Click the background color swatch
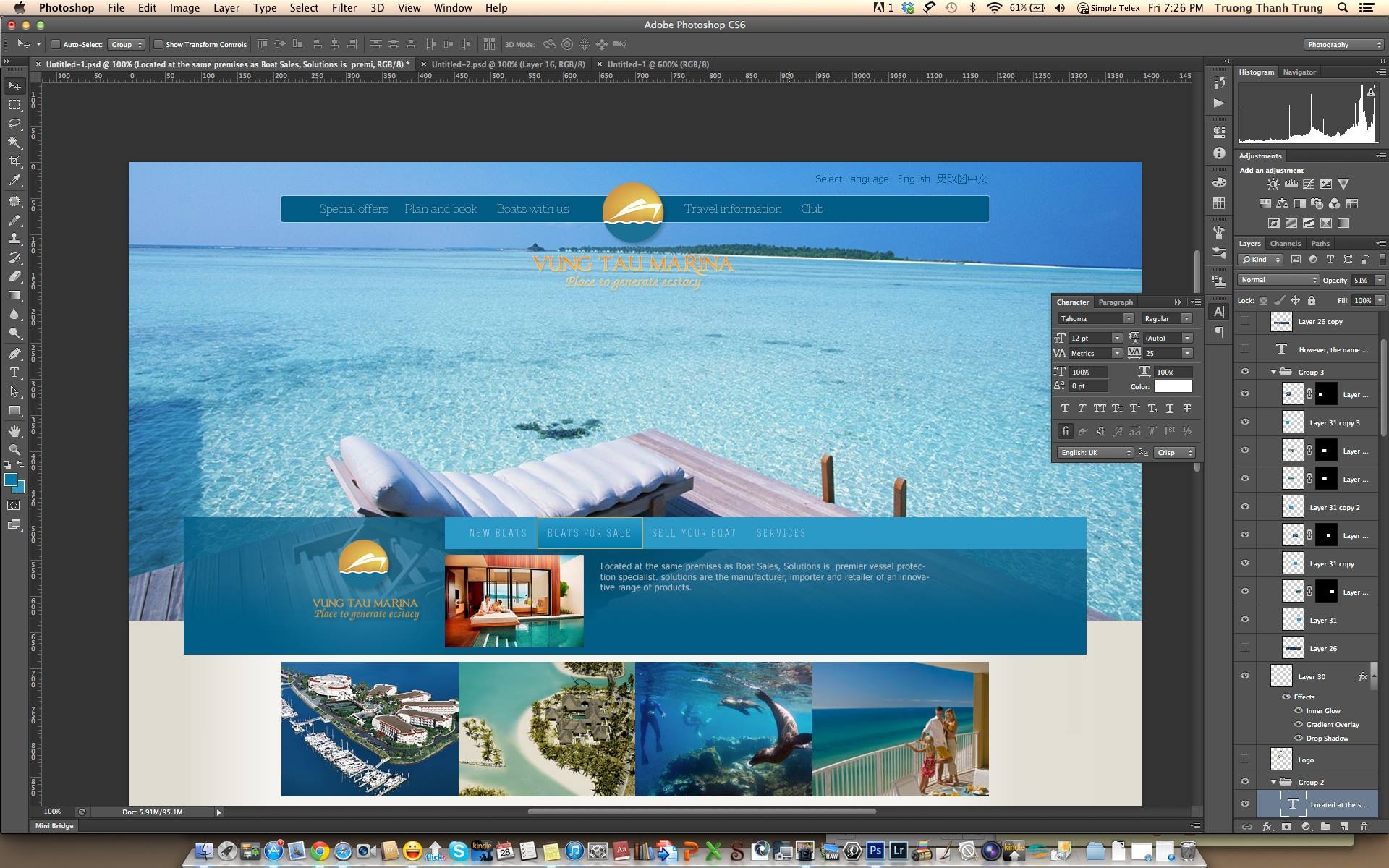This screenshot has width=1389, height=868. (x=20, y=488)
